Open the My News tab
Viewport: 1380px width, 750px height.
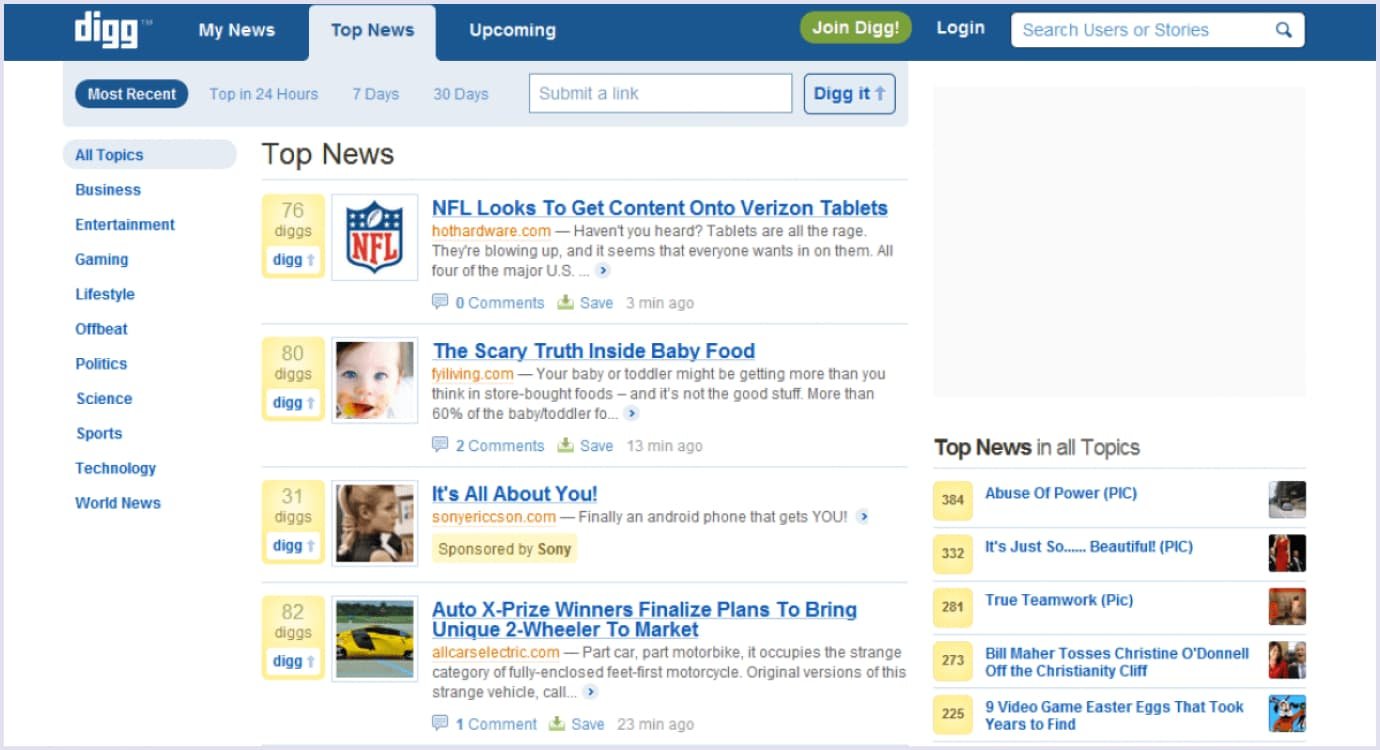click(x=237, y=30)
